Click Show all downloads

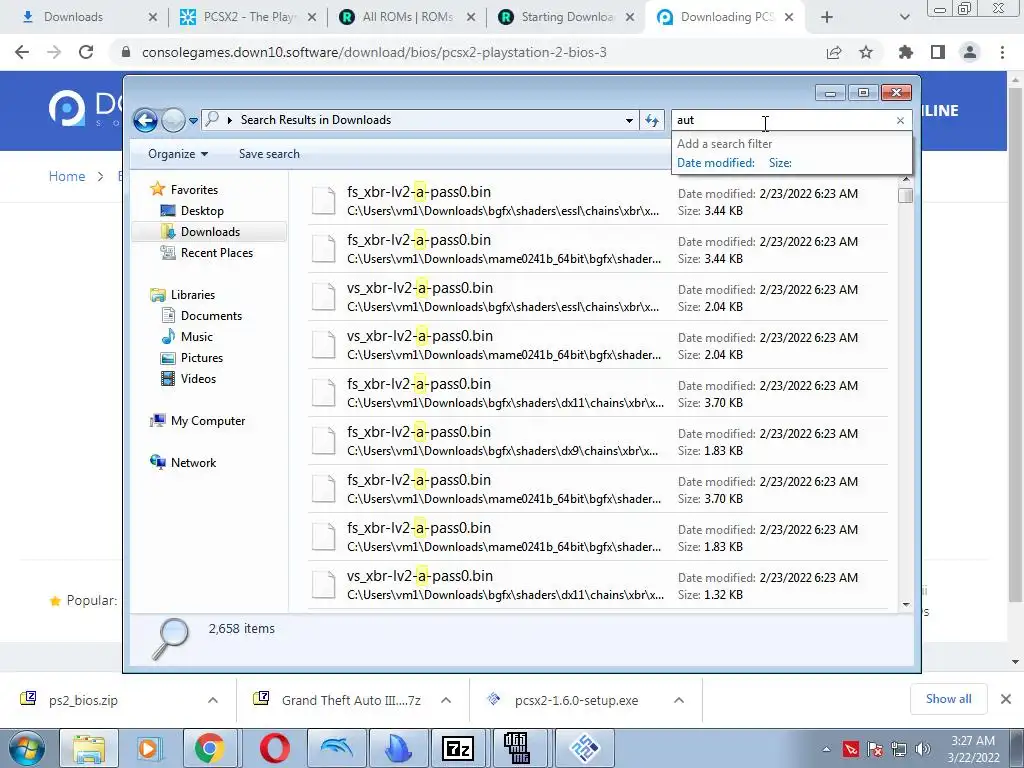pos(948,699)
